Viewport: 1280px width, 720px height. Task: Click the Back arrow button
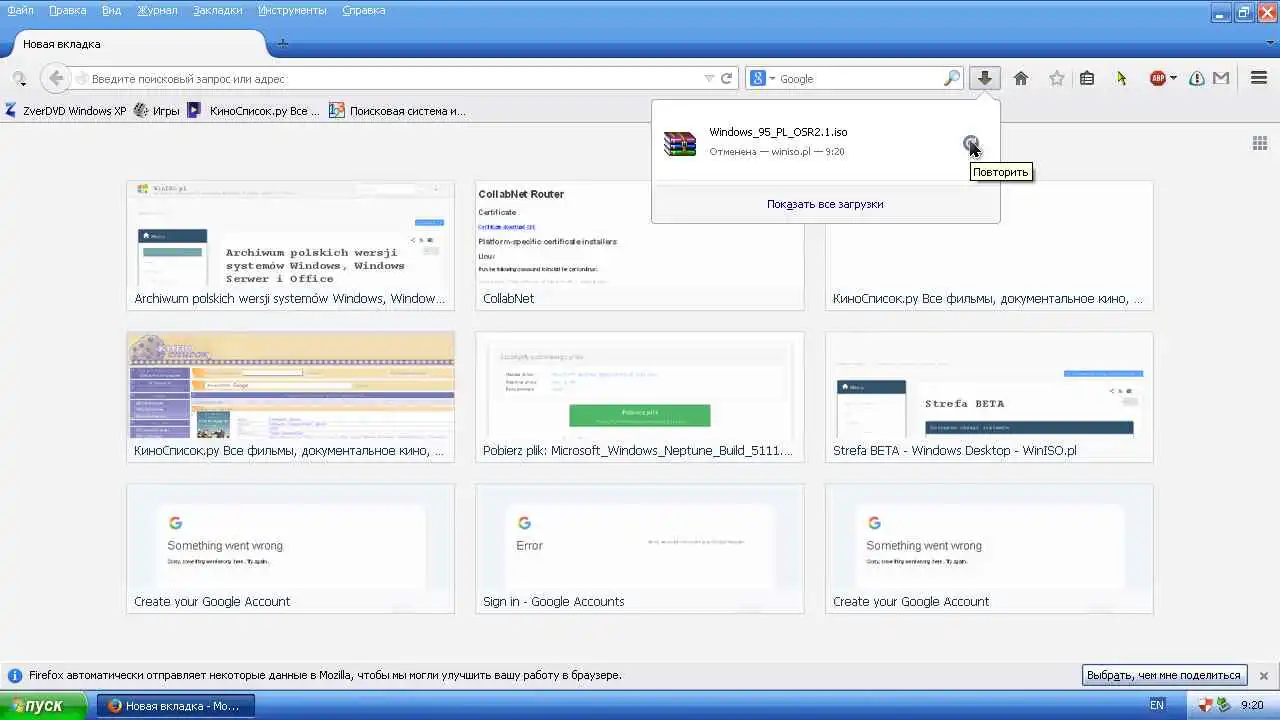56,78
